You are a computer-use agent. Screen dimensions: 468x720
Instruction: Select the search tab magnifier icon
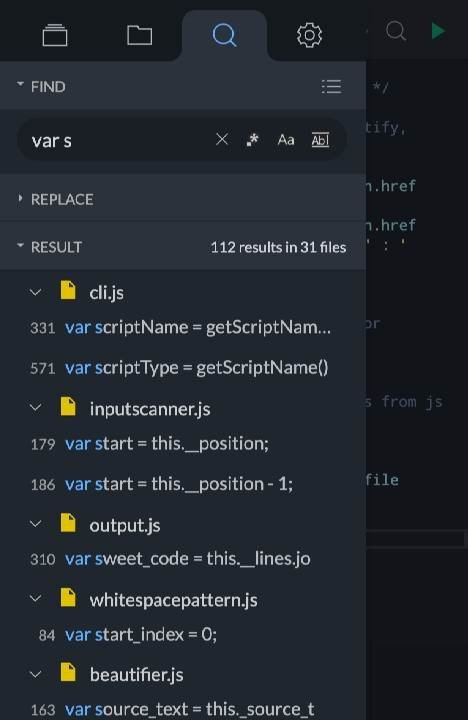click(x=225, y=35)
